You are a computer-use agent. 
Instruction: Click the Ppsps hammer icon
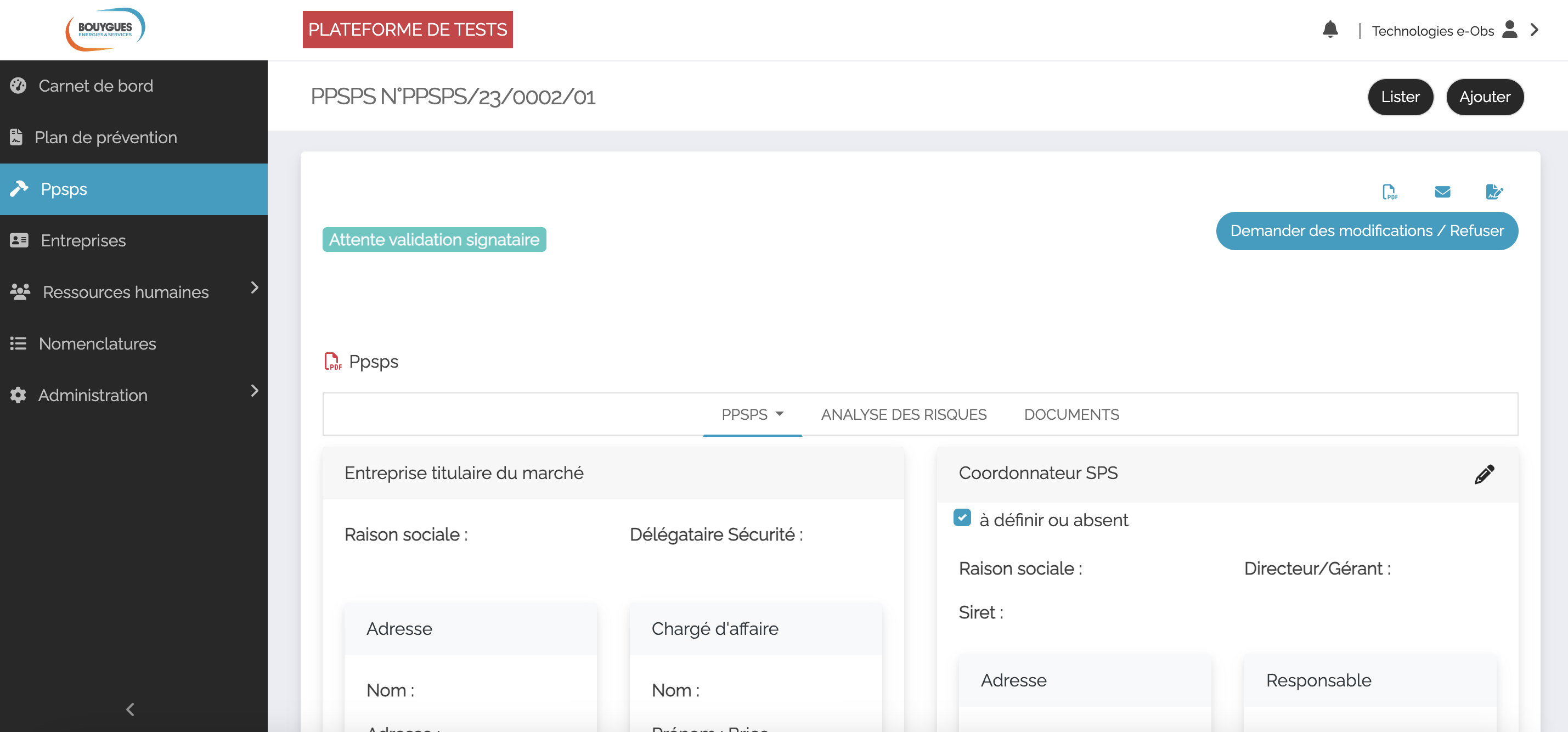tap(19, 189)
